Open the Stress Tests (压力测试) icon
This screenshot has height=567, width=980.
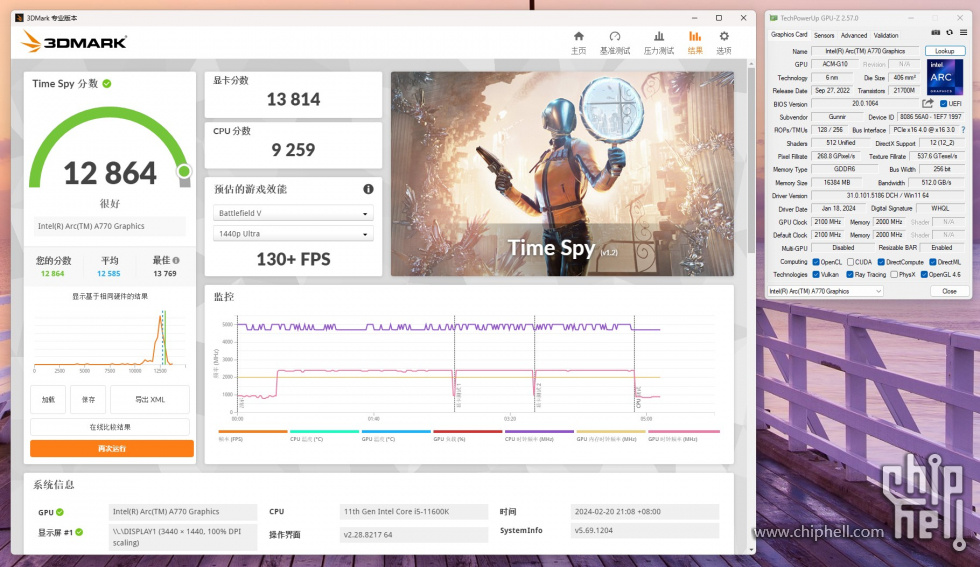tap(659, 36)
